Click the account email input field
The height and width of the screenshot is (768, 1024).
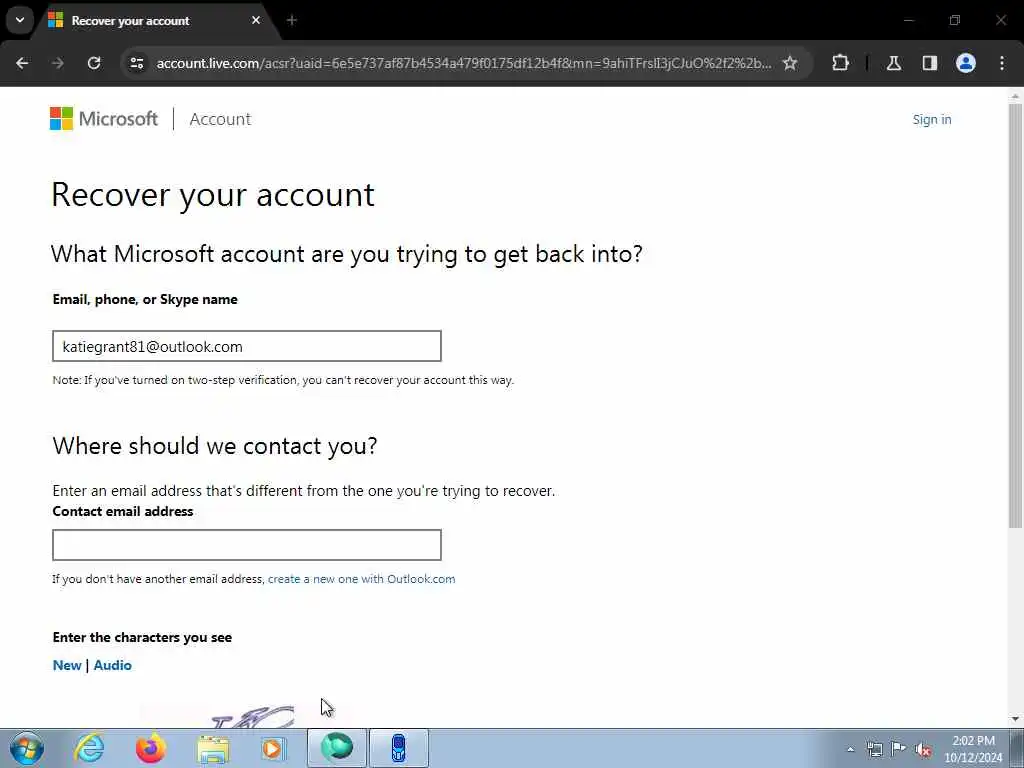pyautogui.click(x=247, y=346)
